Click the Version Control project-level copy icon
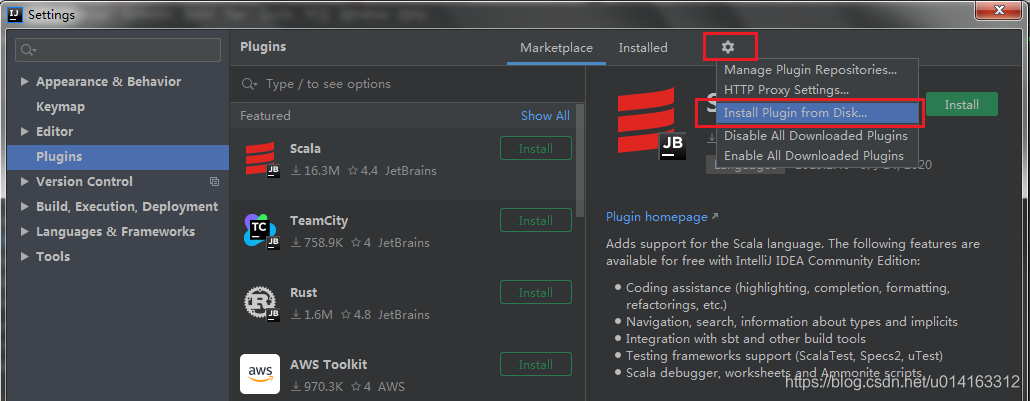 214,181
